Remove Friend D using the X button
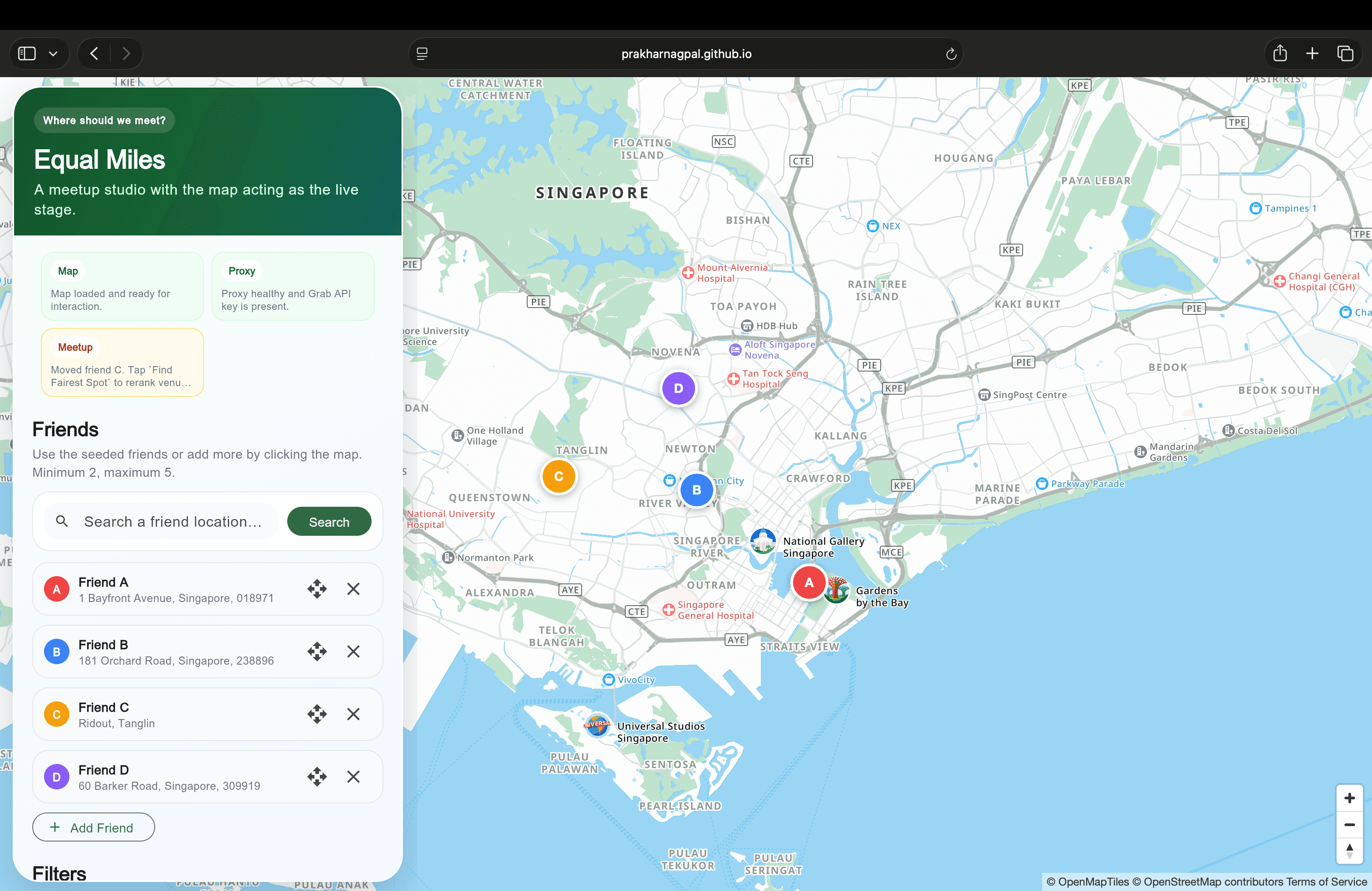Image resolution: width=1372 pixels, height=891 pixels. 353,777
